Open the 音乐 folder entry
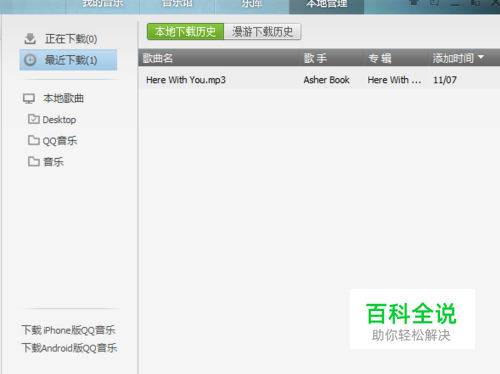 click(53, 162)
